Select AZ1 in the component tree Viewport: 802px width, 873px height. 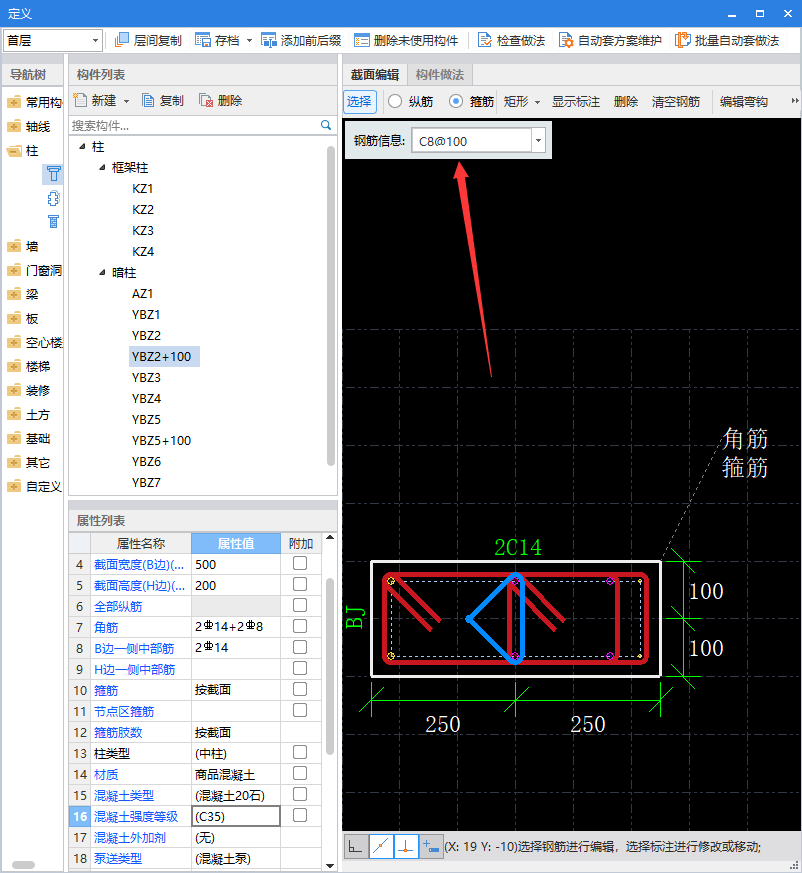tap(143, 293)
